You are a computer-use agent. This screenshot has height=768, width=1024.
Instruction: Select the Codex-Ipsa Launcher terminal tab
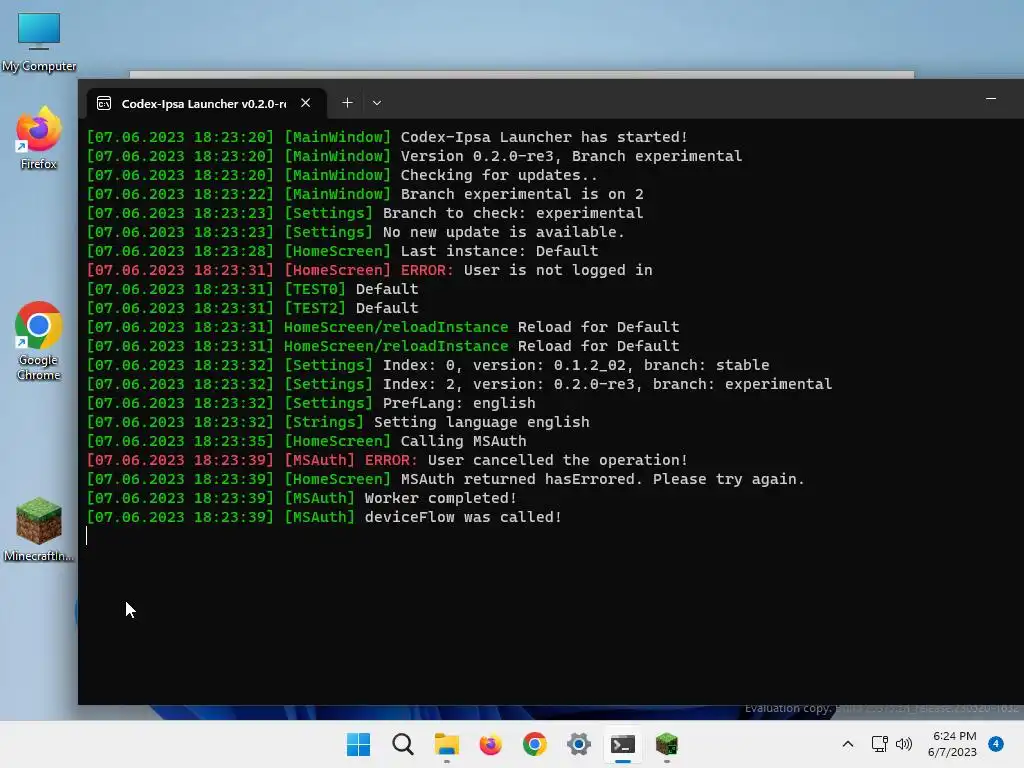click(x=204, y=103)
